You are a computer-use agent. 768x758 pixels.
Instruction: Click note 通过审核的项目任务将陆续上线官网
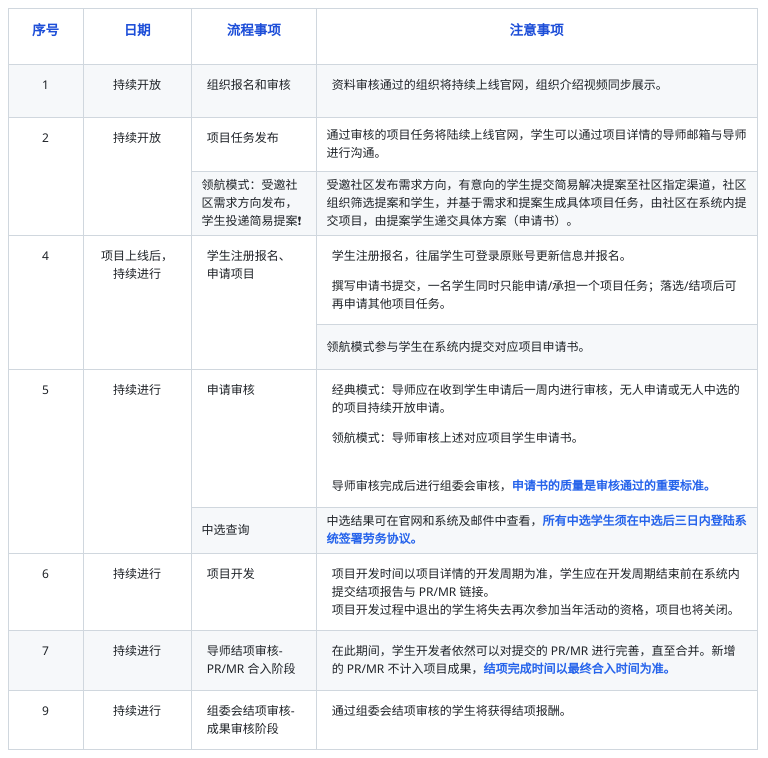pos(536,144)
